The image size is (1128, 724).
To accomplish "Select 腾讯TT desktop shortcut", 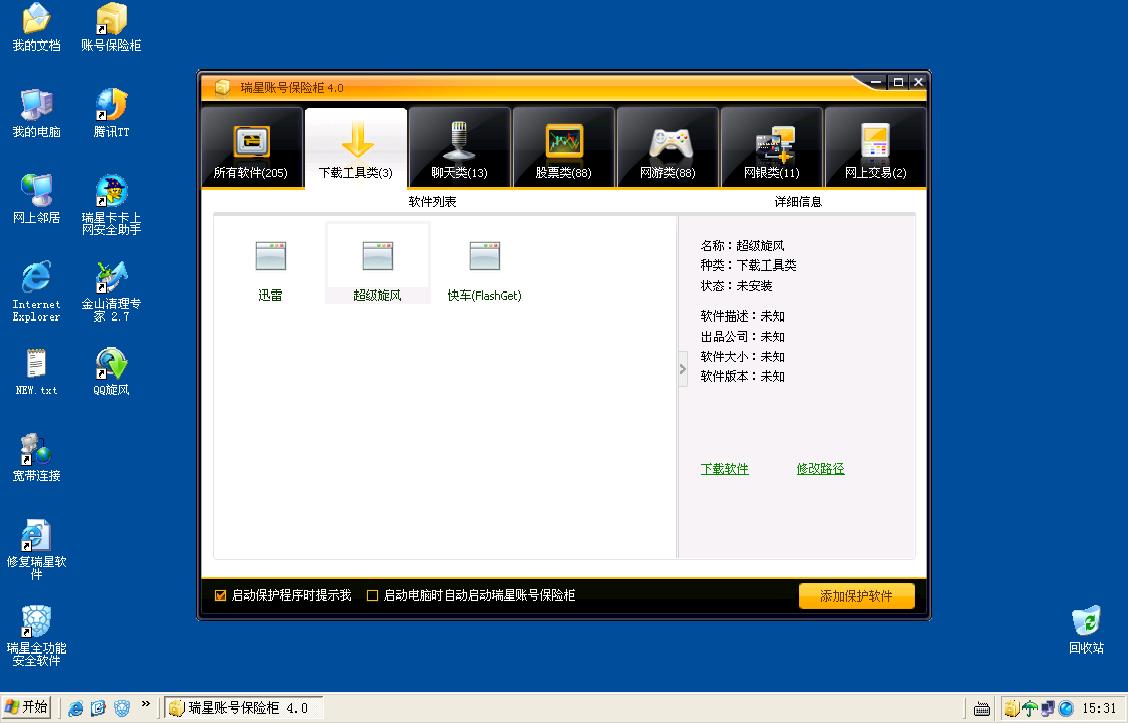I will tap(111, 114).
